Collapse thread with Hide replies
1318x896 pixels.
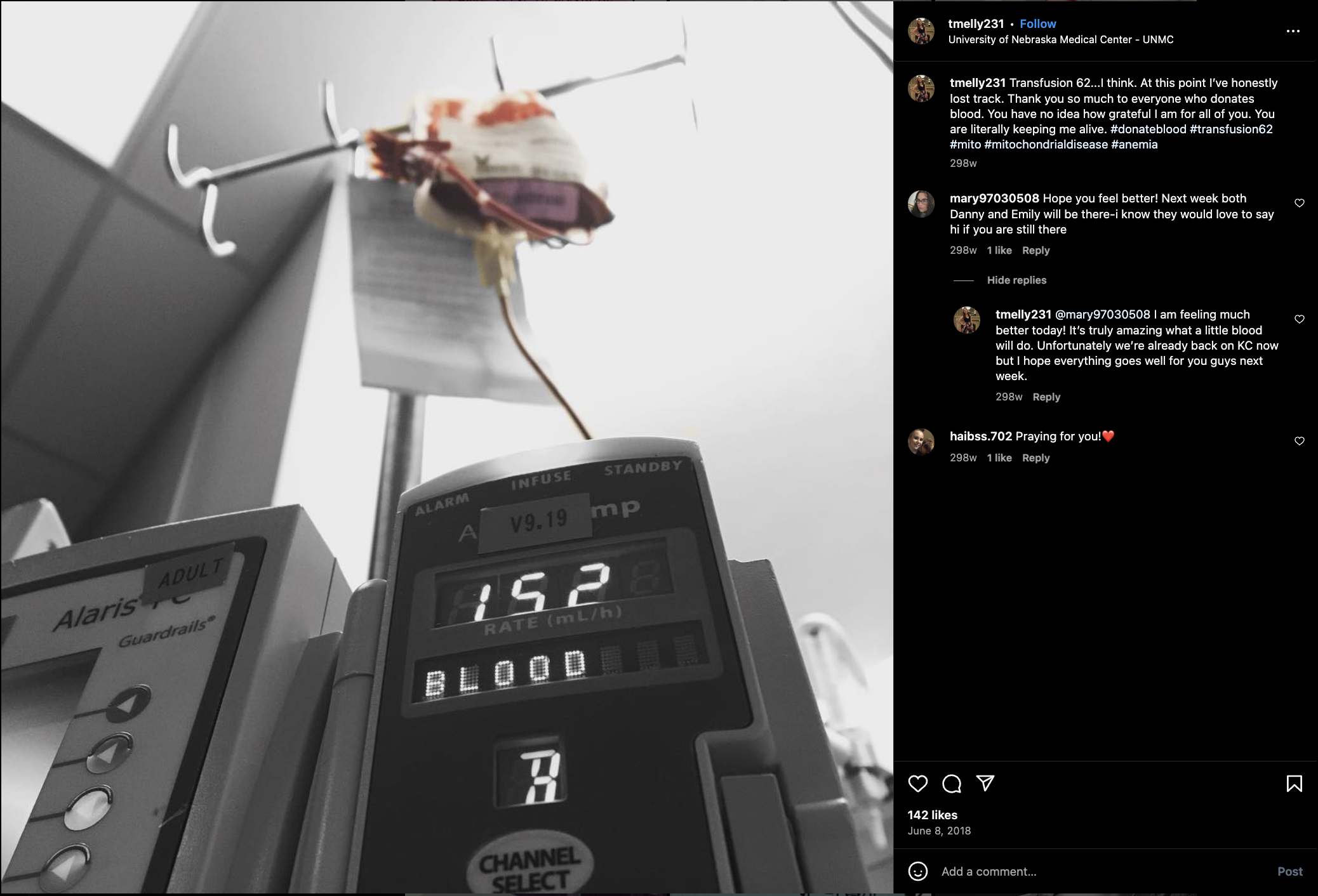(1016, 280)
